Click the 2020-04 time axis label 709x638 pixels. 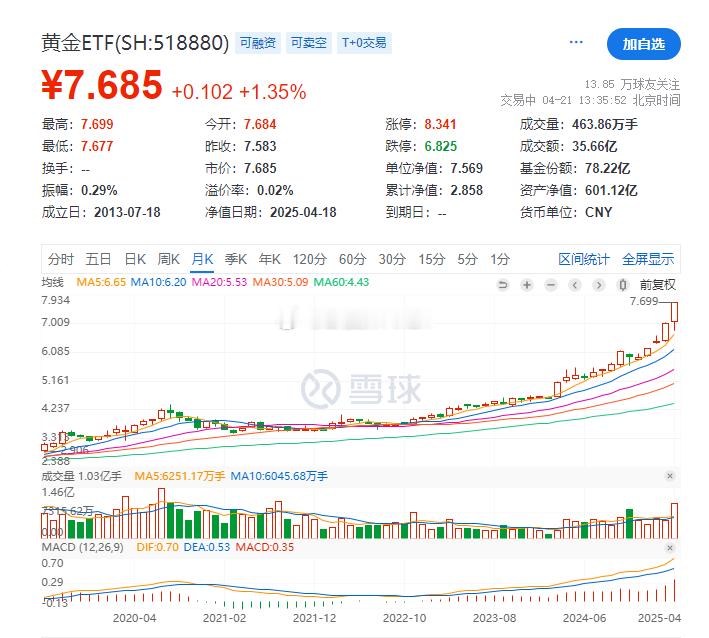(134, 618)
